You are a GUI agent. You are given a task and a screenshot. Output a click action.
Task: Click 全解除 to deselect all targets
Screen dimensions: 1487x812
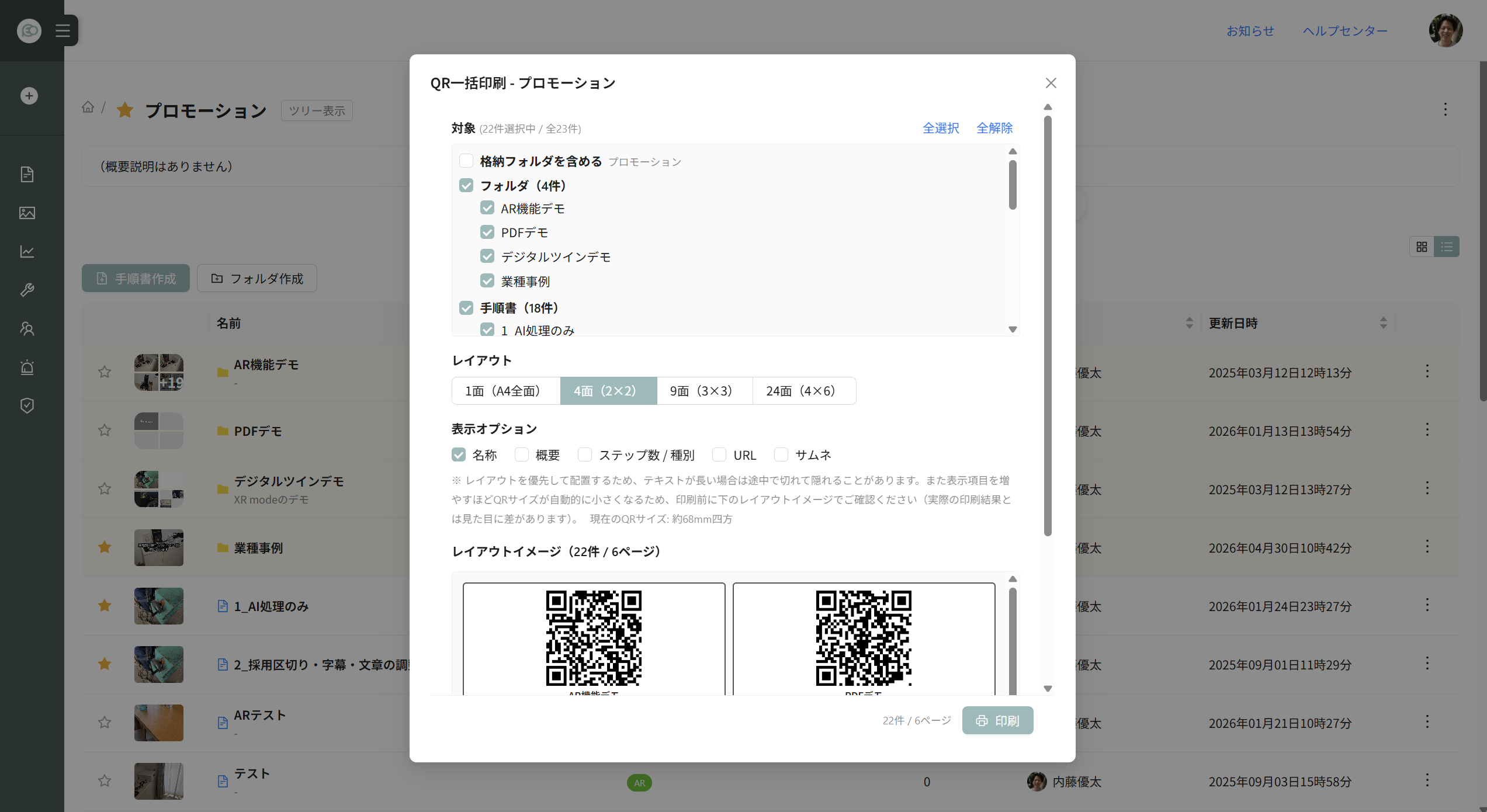coord(994,128)
